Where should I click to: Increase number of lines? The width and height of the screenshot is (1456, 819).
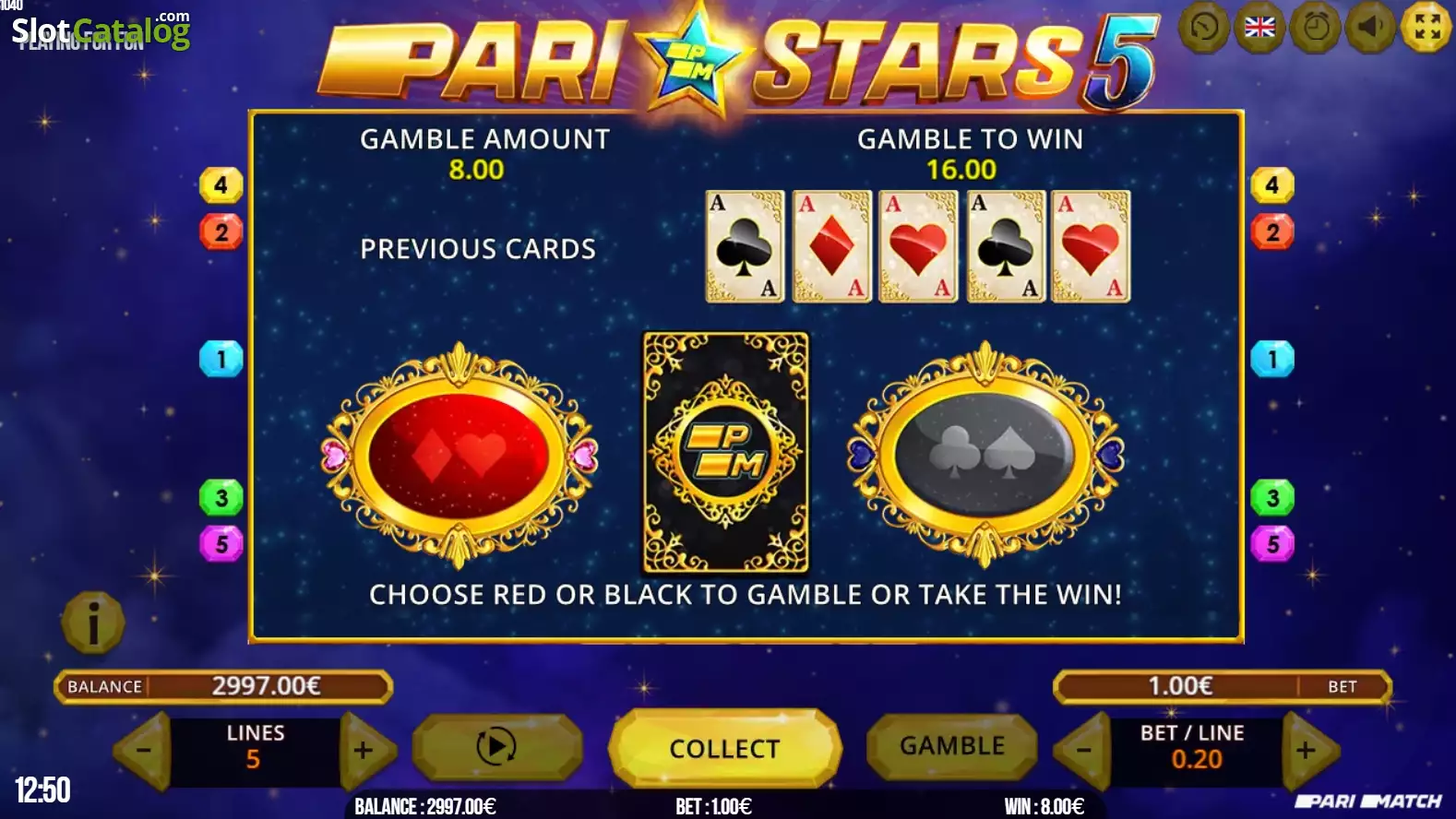[x=365, y=751]
